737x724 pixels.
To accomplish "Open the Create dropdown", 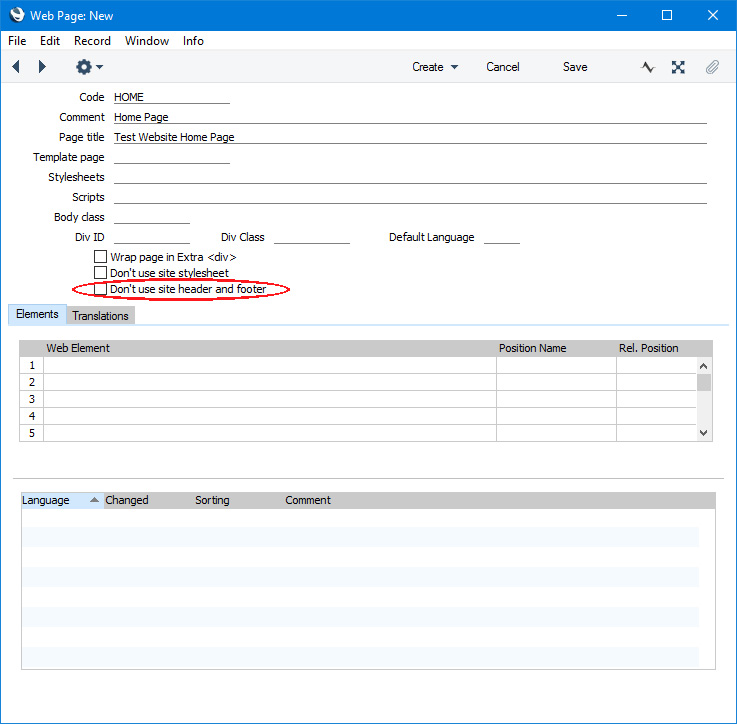I will [x=435, y=67].
